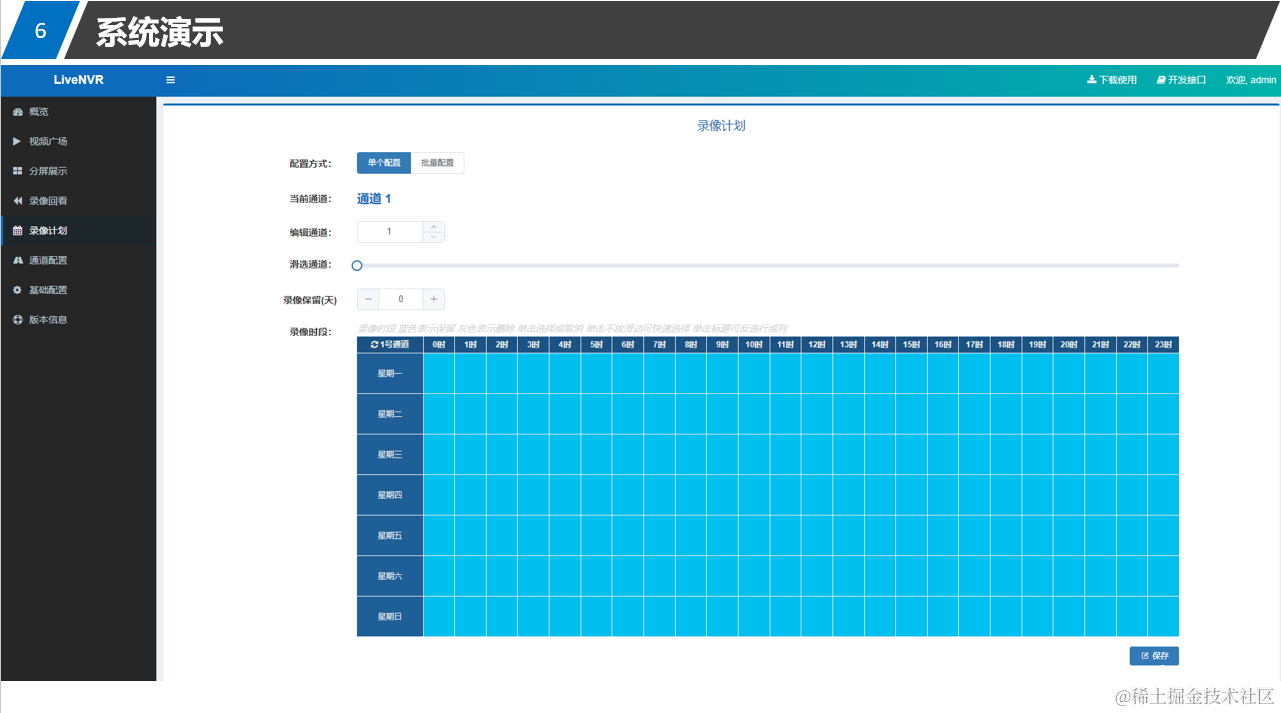1281x713 pixels.
Task: Open 基础配置 basic settings
Action: click(x=78, y=290)
